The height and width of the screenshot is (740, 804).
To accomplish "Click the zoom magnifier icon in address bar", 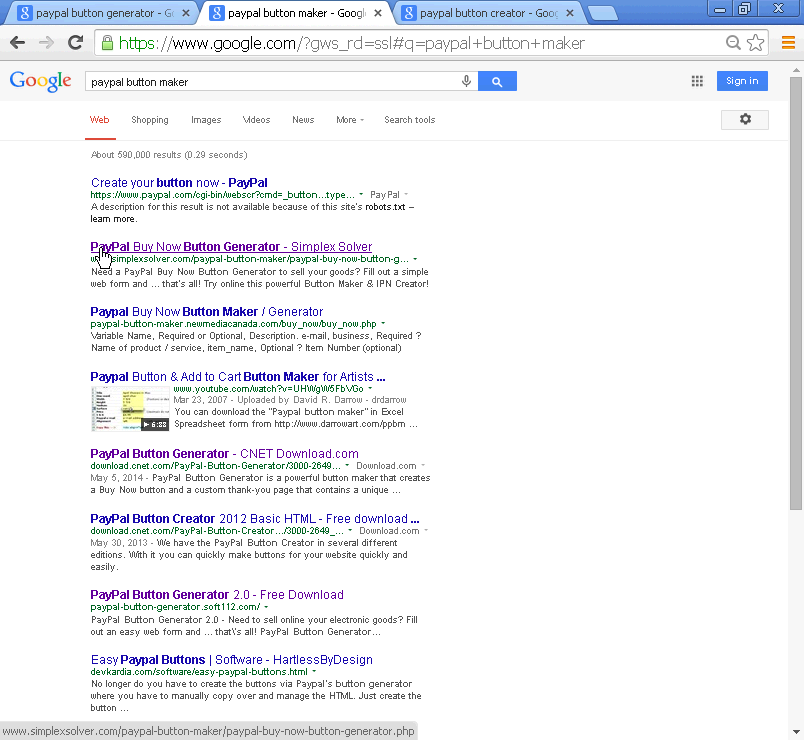I will (733, 43).
